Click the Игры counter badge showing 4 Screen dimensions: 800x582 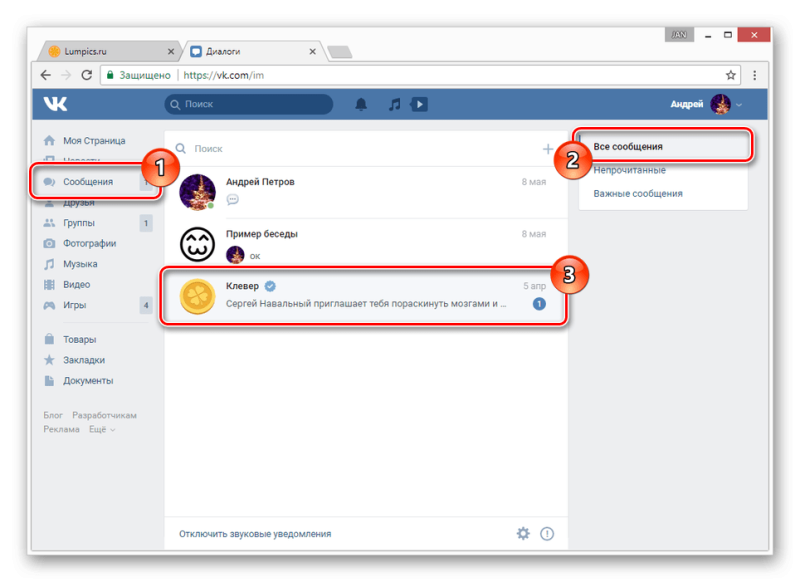click(146, 305)
